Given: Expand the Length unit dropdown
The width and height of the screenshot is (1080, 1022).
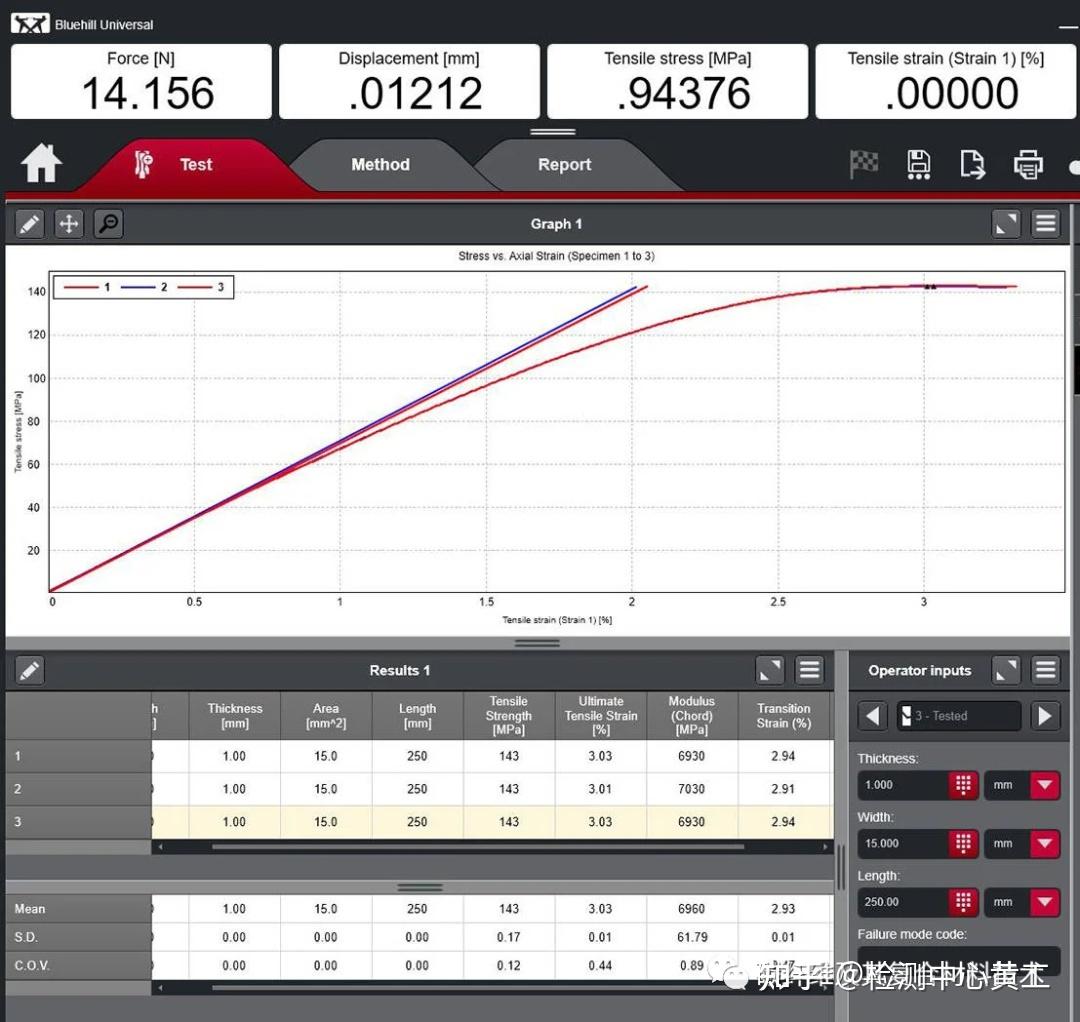Looking at the screenshot, I should tap(1045, 902).
